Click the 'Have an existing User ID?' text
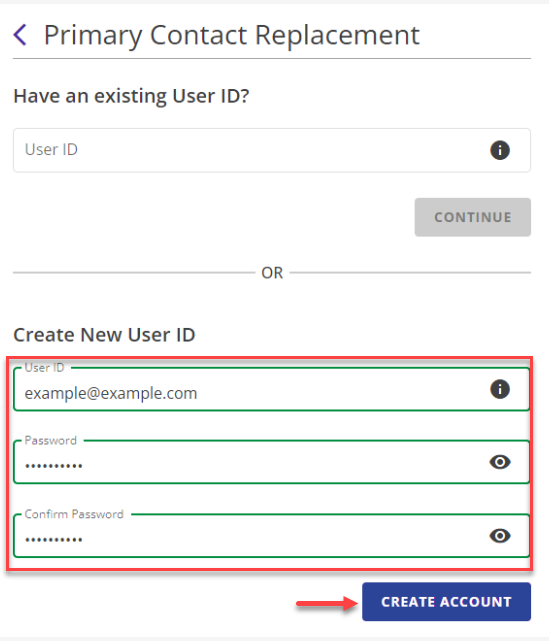Viewport: 549px width, 641px height. (131, 96)
